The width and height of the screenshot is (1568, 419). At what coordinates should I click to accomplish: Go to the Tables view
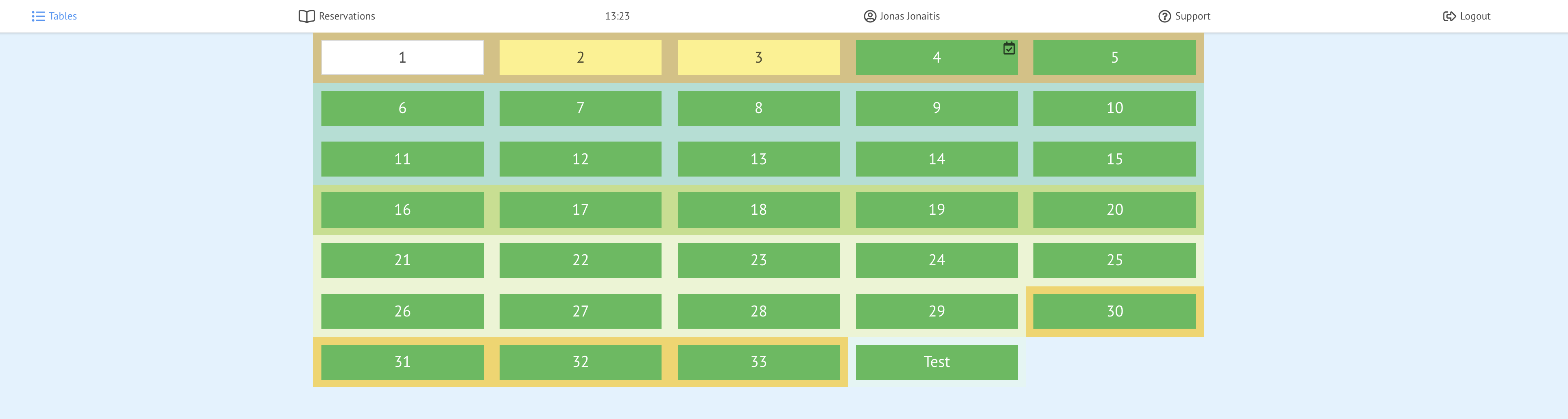[x=63, y=16]
